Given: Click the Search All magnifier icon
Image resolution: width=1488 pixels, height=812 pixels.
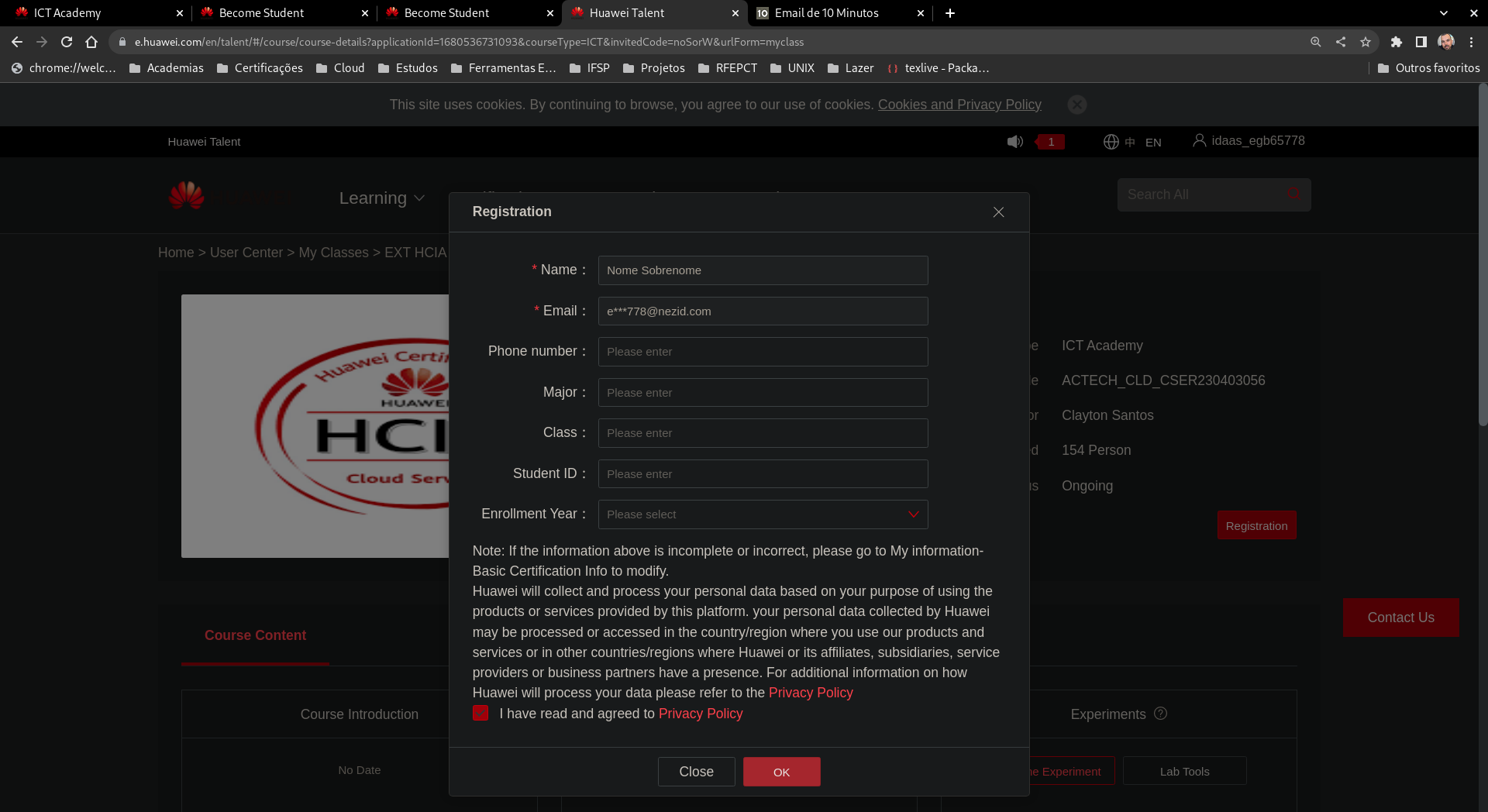Looking at the screenshot, I should coord(1293,194).
